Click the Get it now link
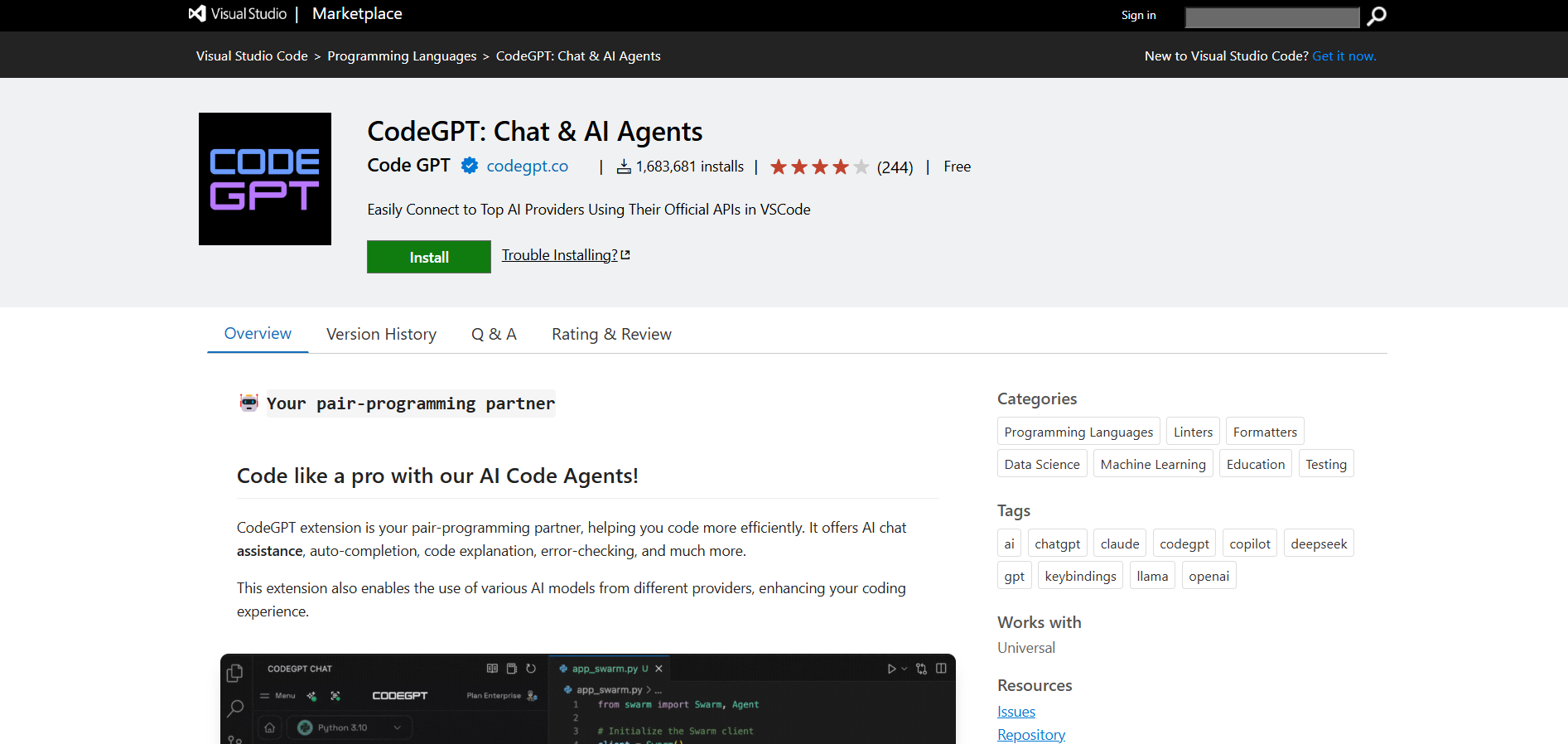1568x744 pixels. [x=1344, y=56]
